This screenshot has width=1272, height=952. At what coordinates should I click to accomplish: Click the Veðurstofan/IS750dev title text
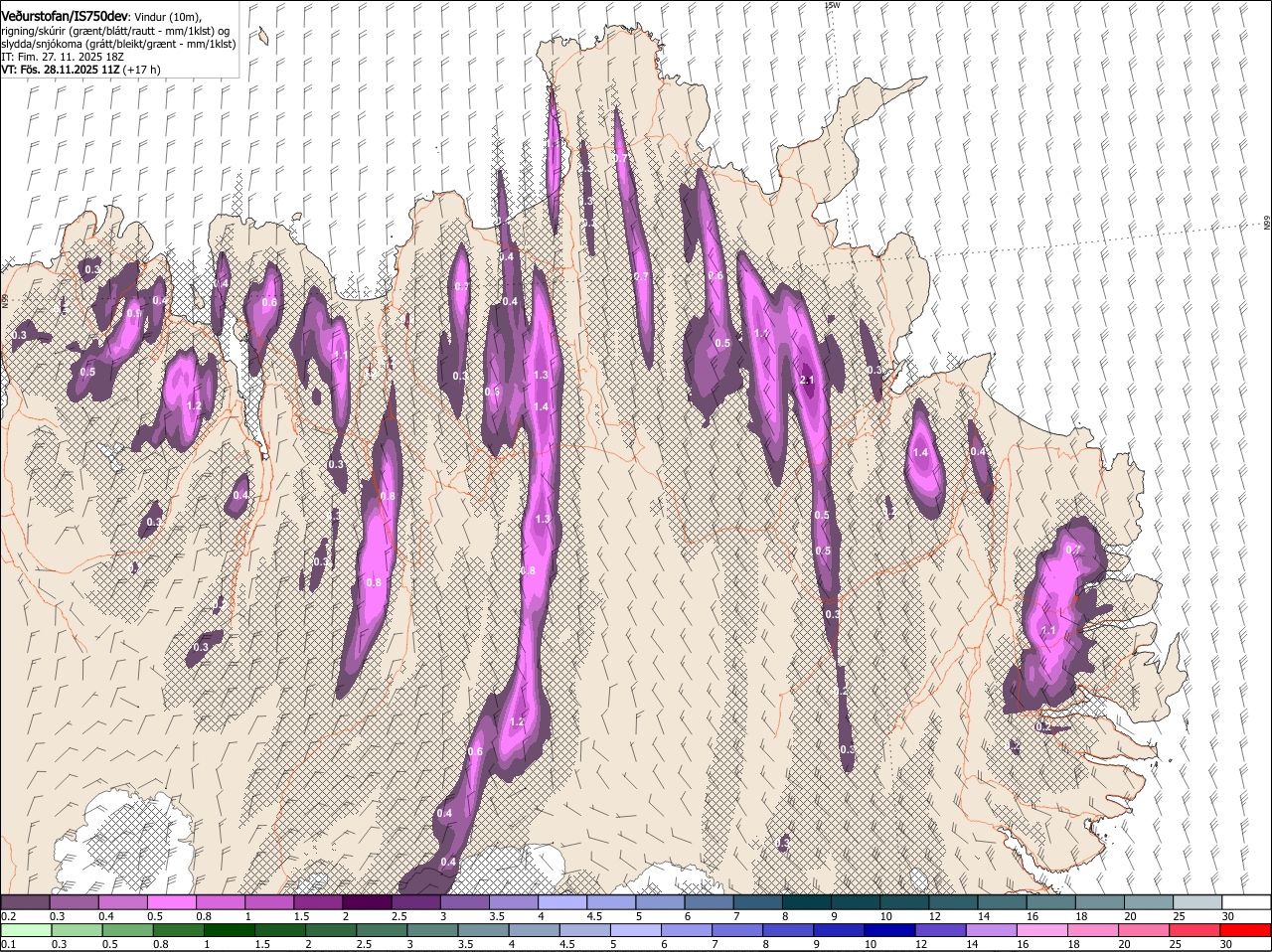click(x=65, y=16)
